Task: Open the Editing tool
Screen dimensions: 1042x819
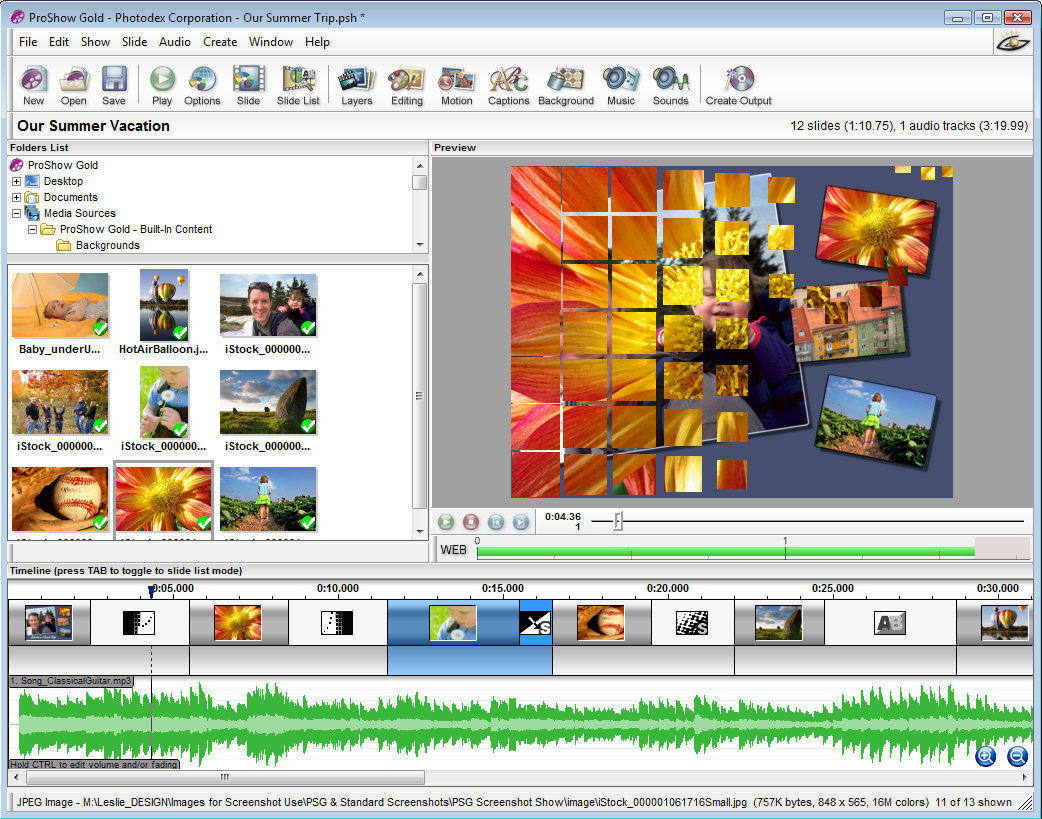Action: point(407,85)
